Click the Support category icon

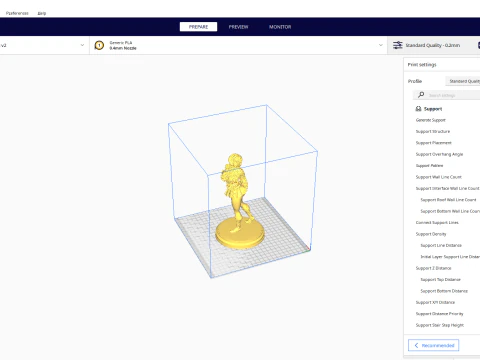tap(418, 109)
